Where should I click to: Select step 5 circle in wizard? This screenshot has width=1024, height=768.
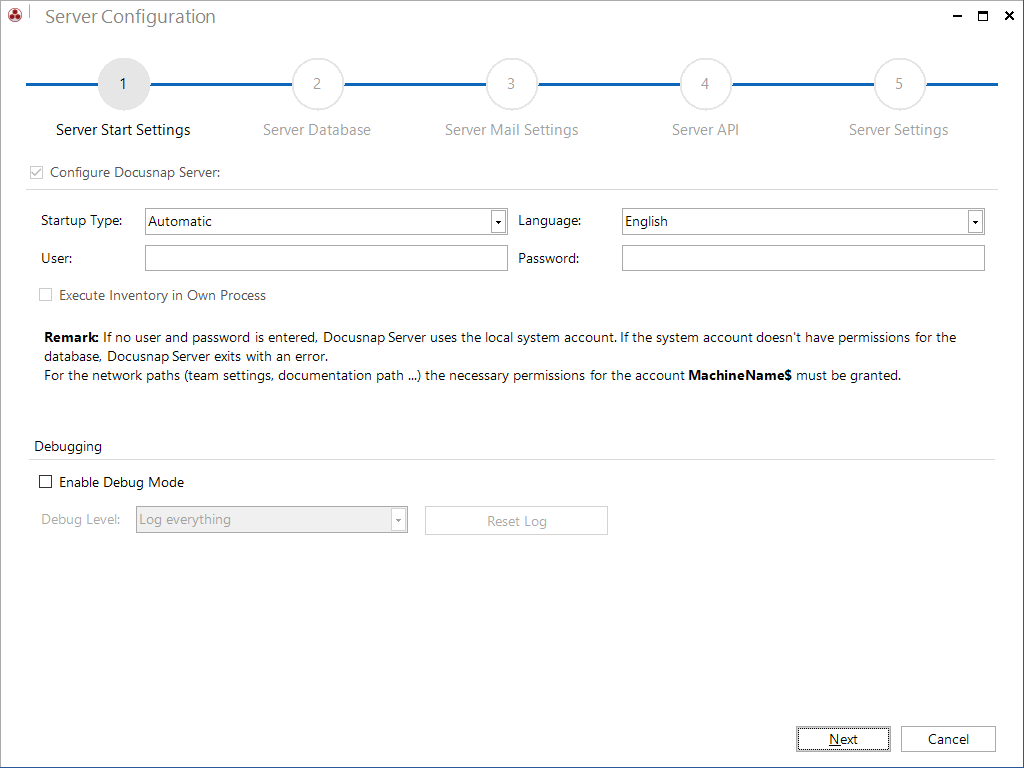click(899, 84)
